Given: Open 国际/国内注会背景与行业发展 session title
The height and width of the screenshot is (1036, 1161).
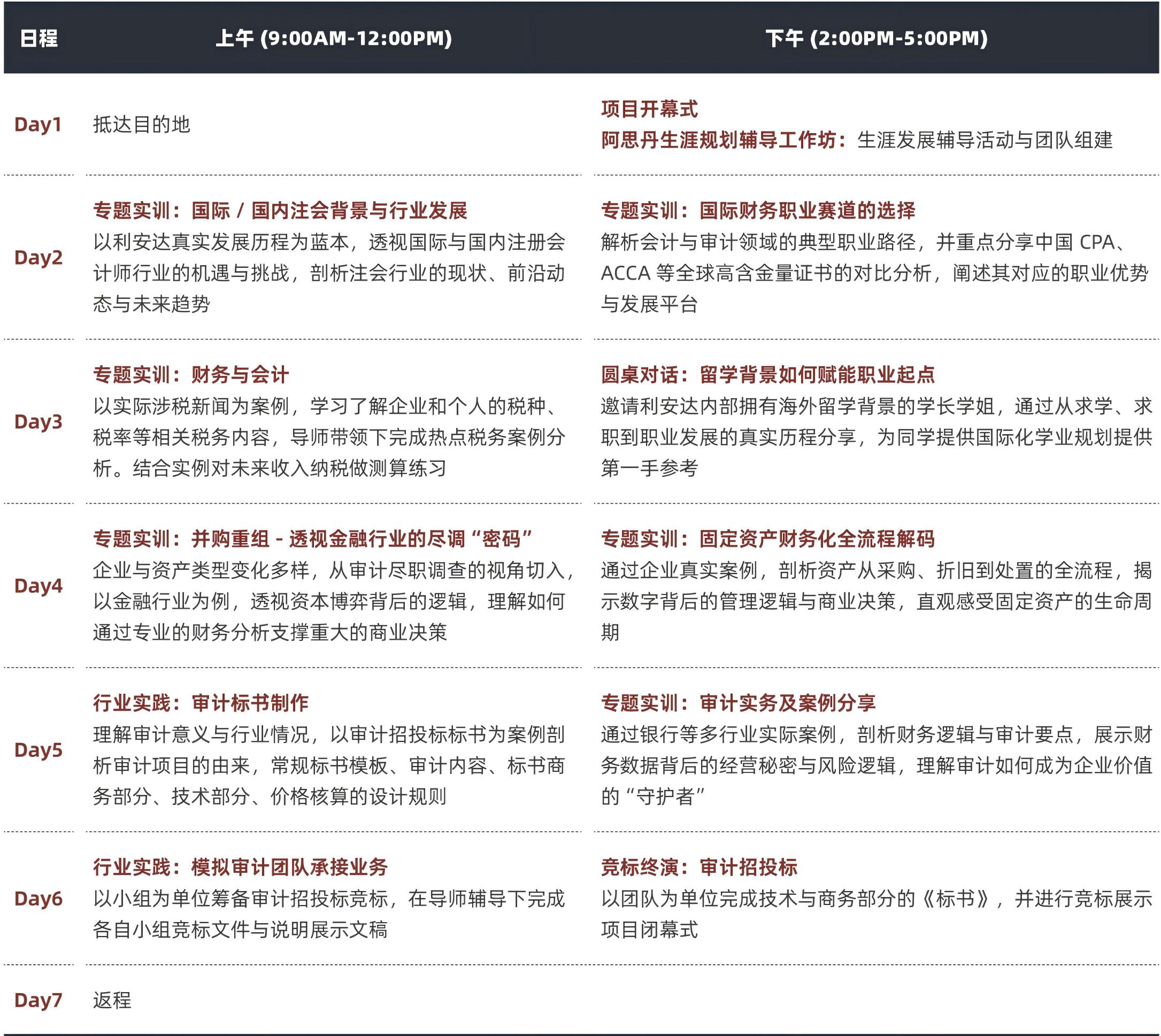Looking at the screenshot, I should click(280, 211).
